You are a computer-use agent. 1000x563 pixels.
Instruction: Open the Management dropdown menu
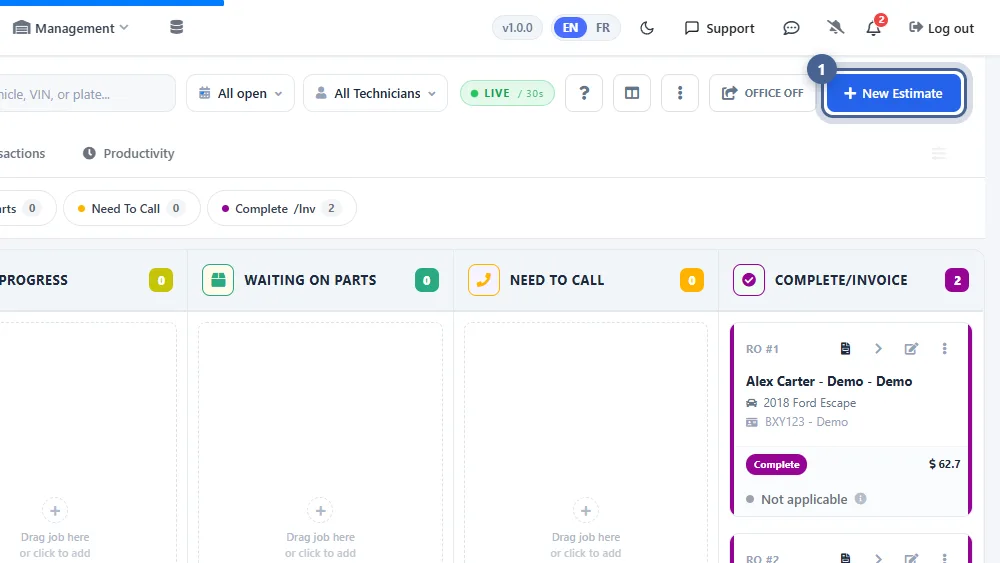71,28
